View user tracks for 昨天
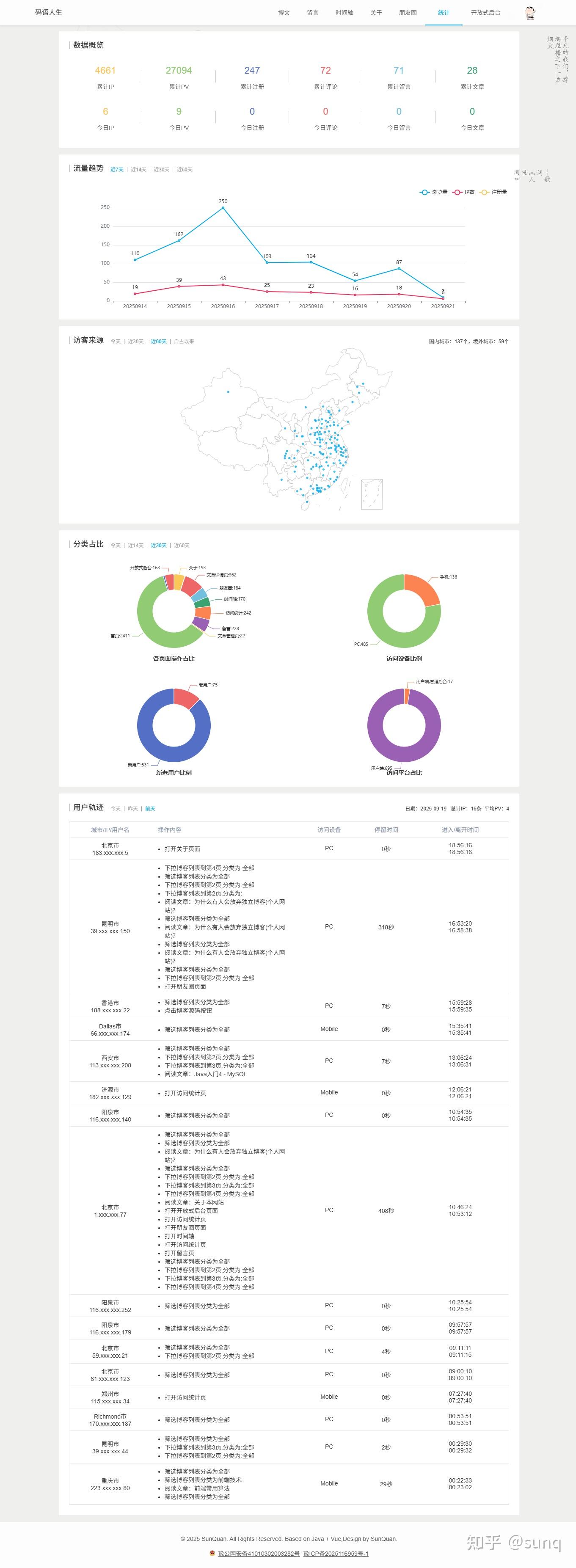This screenshot has height=1568, width=576. [x=133, y=809]
